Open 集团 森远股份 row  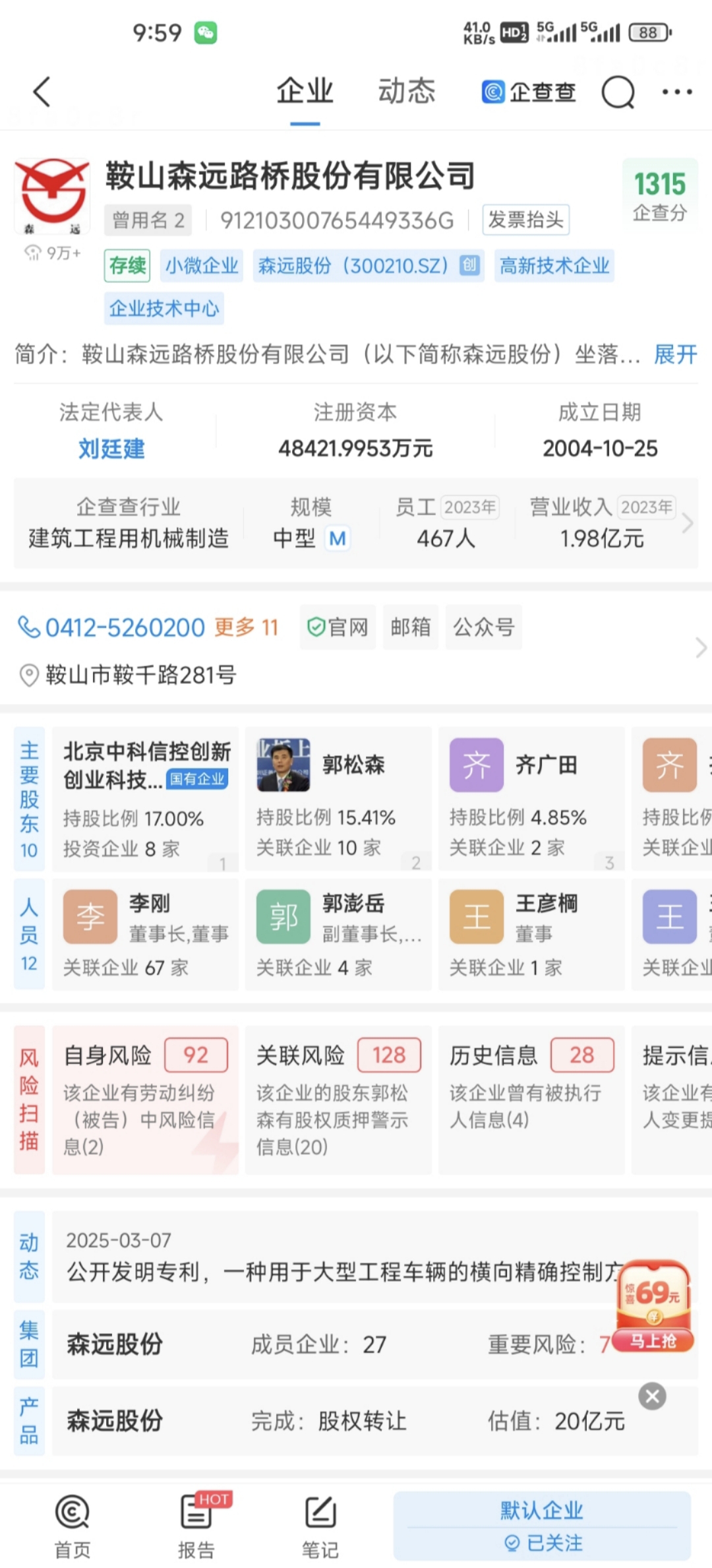pyautogui.click(x=374, y=1344)
